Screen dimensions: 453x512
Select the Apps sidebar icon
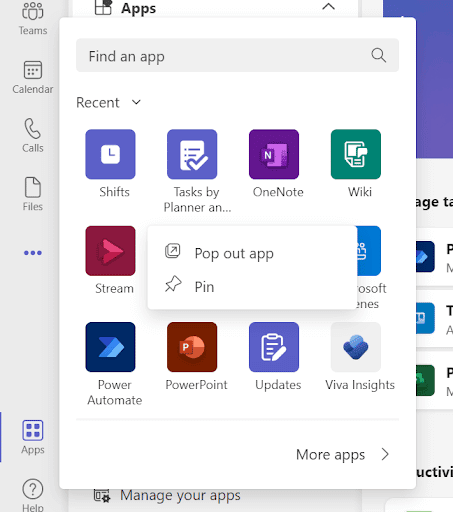click(x=33, y=437)
